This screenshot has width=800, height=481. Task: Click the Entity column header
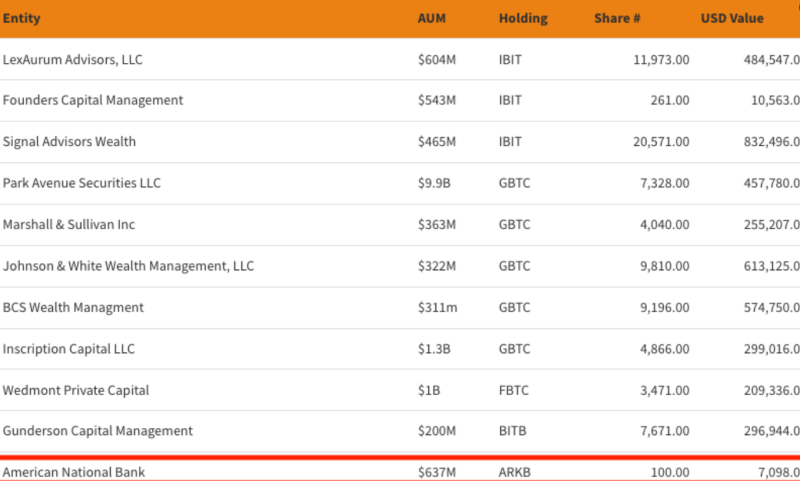pyautogui.click(x=21, y=18)
